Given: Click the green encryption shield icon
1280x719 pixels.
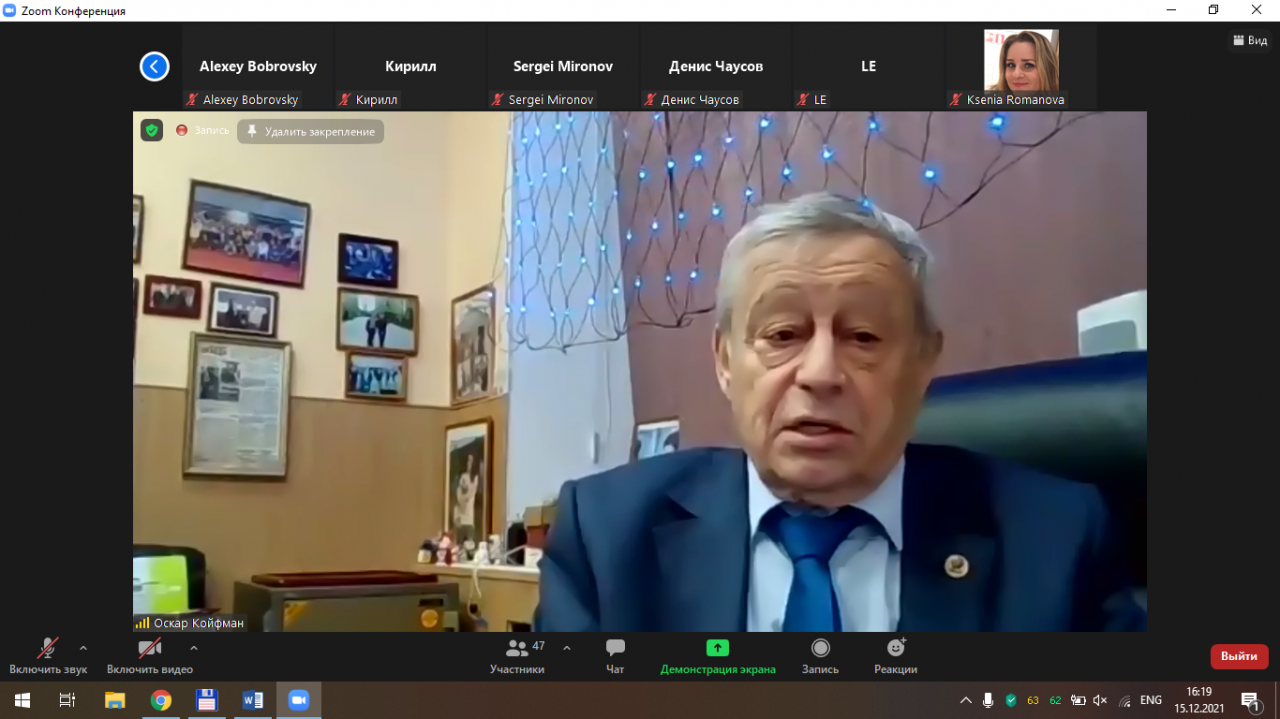Looking at the screenshot, I should point(151,130).
